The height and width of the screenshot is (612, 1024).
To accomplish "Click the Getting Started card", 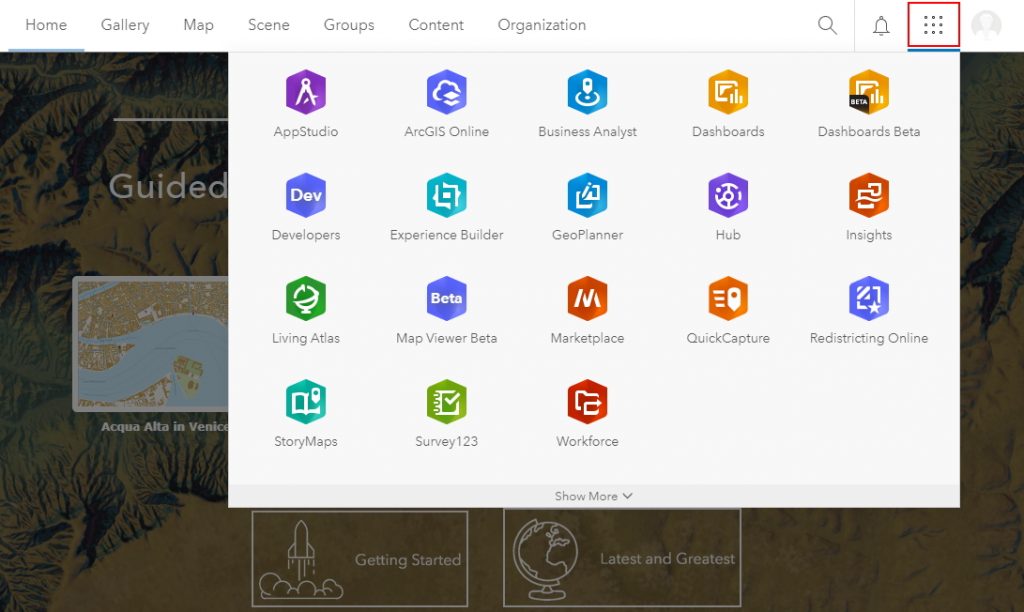I will (x=360, y=558).
